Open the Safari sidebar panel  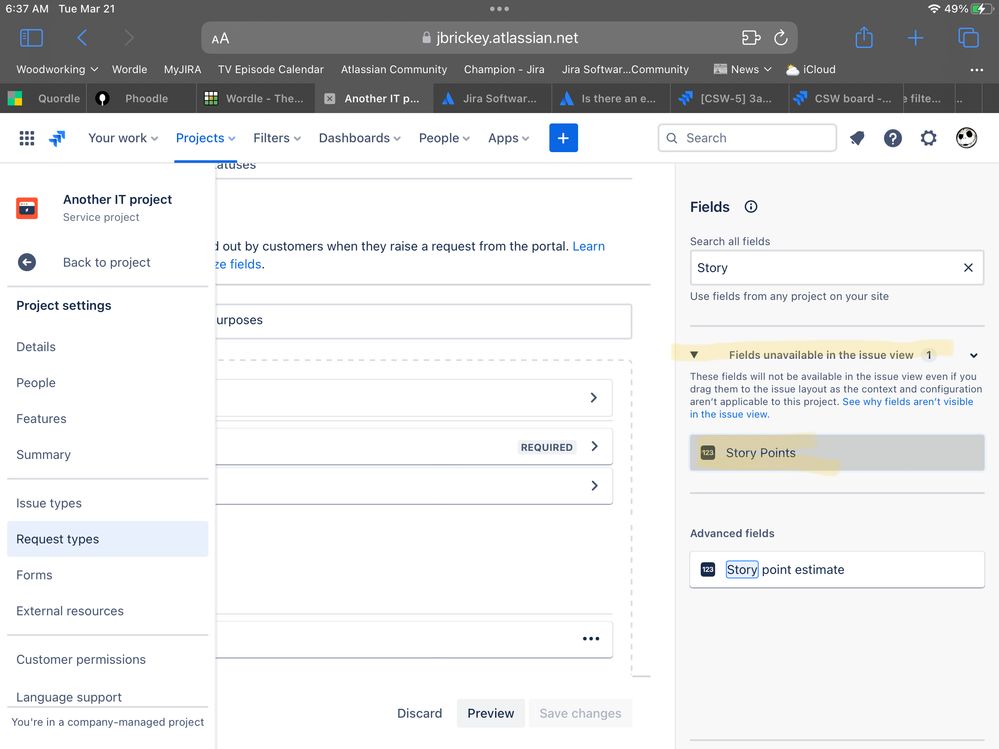(31, 38)
